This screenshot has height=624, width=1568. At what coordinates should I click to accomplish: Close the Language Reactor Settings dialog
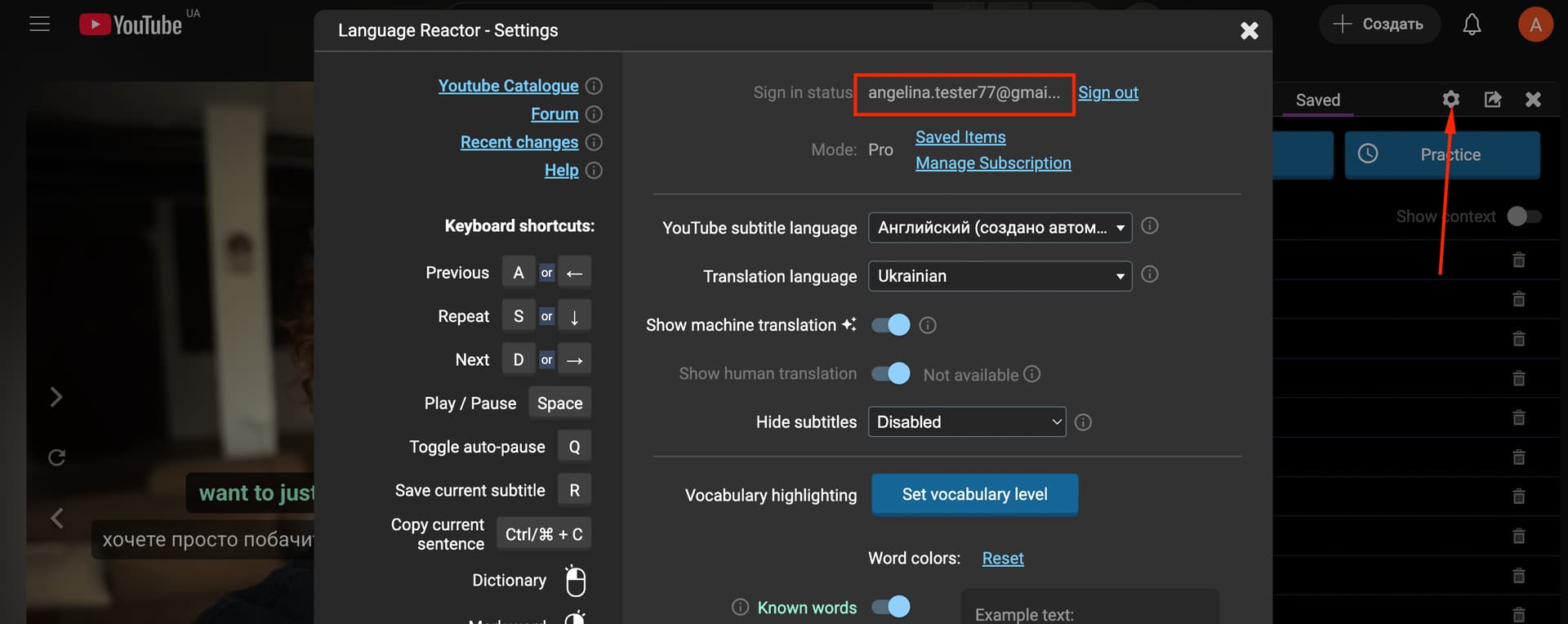pos(1249,31)
